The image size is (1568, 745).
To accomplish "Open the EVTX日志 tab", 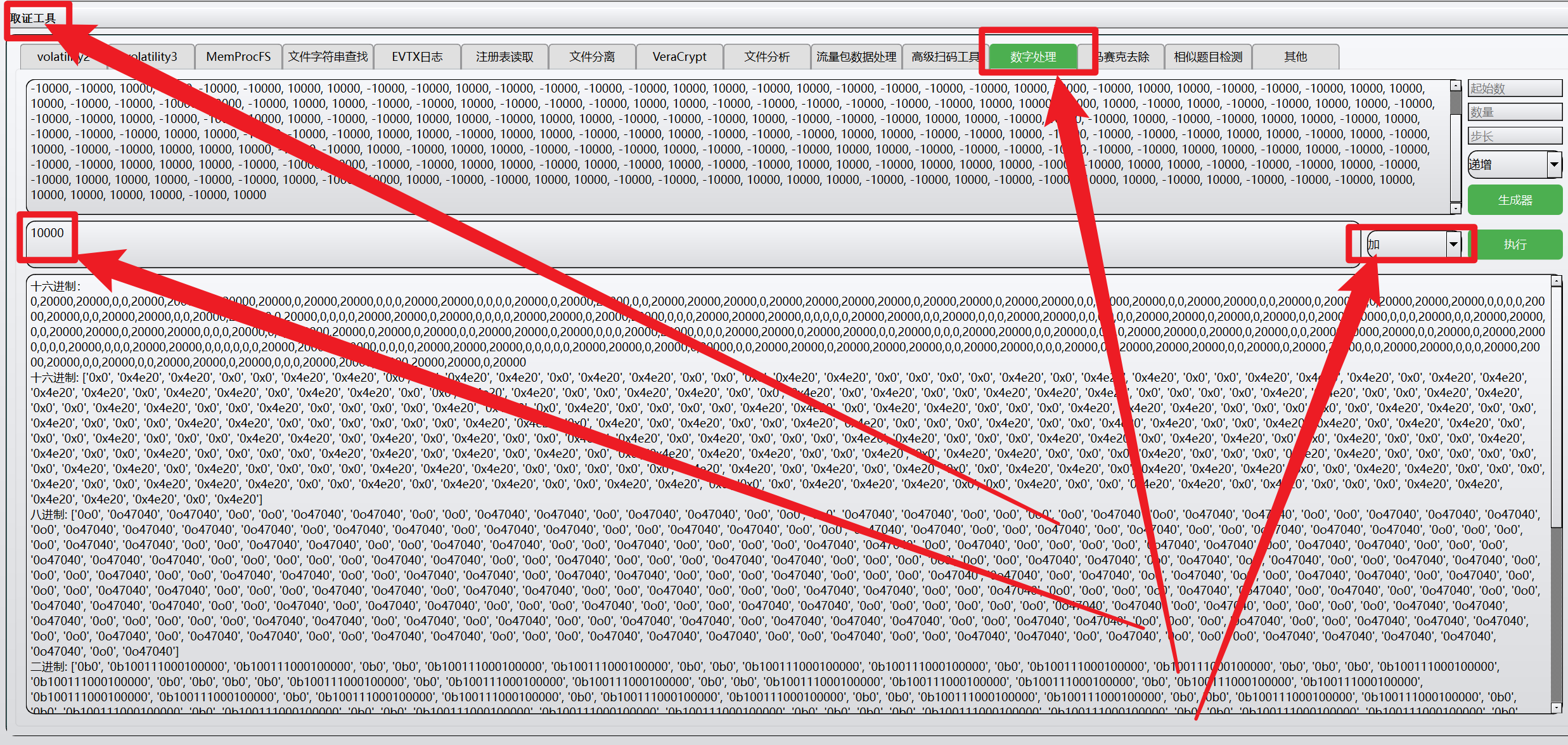I will 417,57.
